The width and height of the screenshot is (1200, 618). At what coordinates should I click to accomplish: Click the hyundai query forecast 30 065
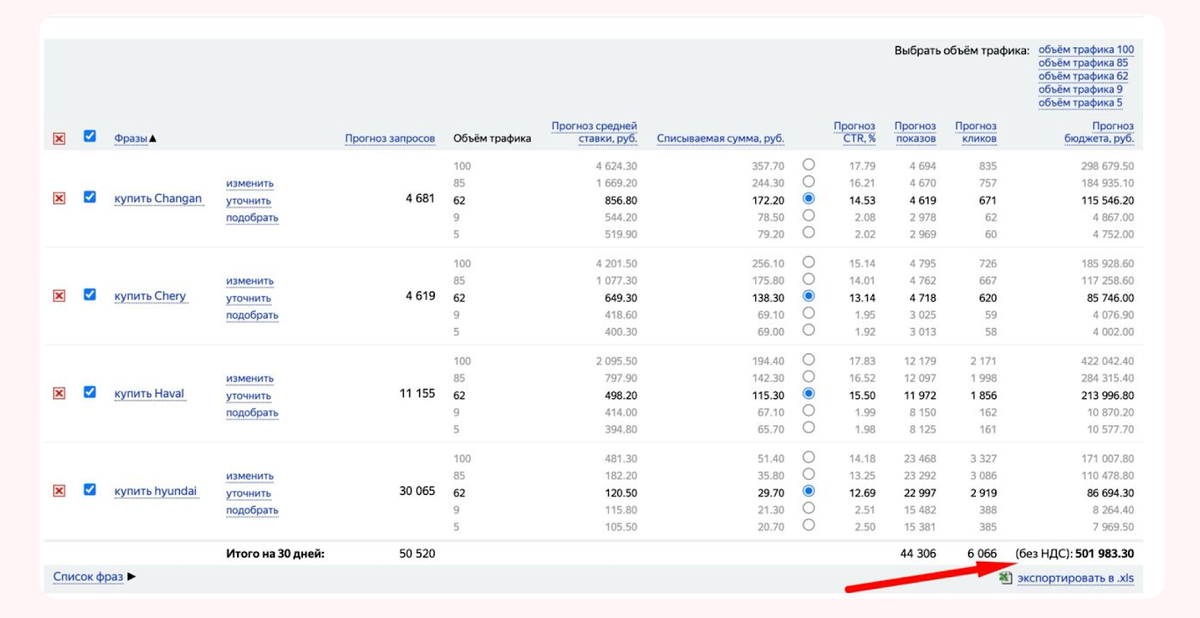coord(417,491)
